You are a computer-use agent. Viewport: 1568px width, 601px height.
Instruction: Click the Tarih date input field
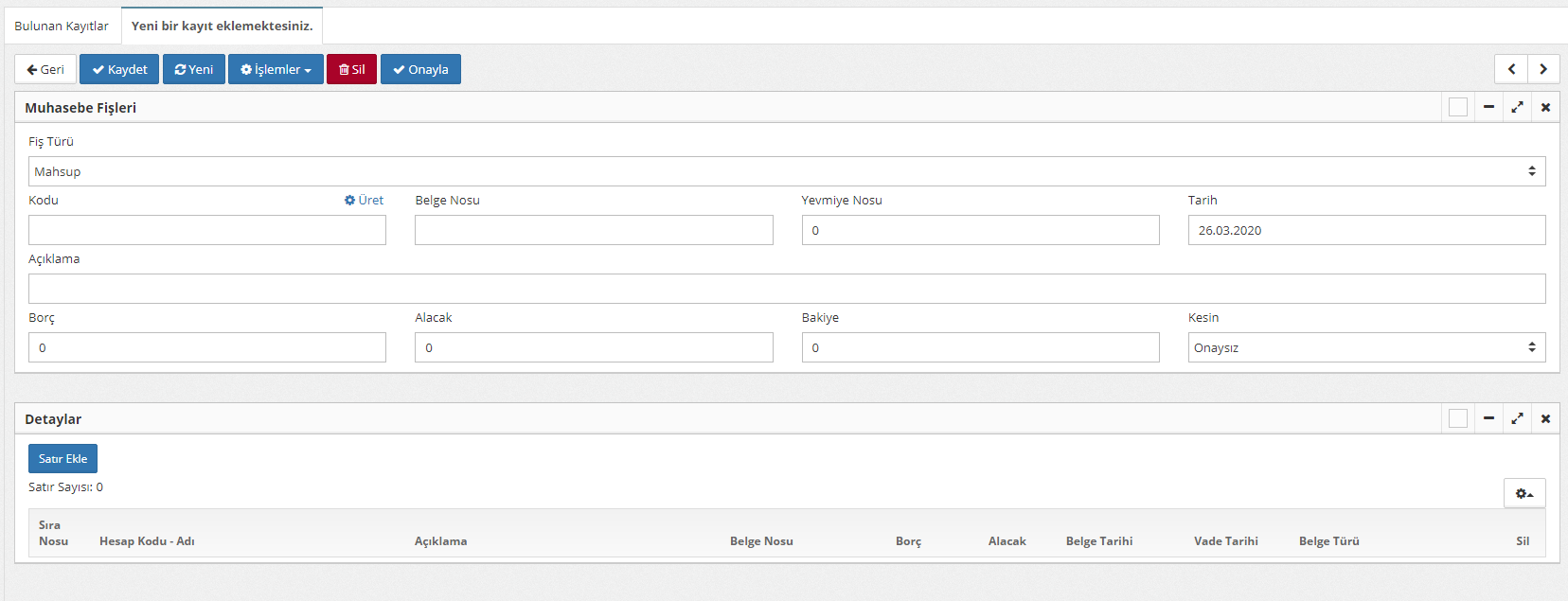(x=1366, y=230)
